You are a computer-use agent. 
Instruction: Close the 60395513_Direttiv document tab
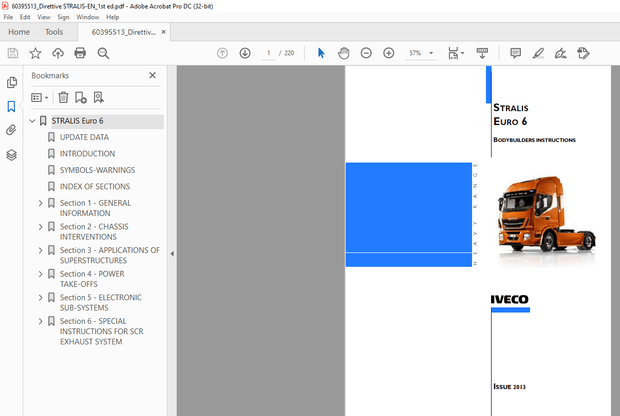[x=164, y=32]
